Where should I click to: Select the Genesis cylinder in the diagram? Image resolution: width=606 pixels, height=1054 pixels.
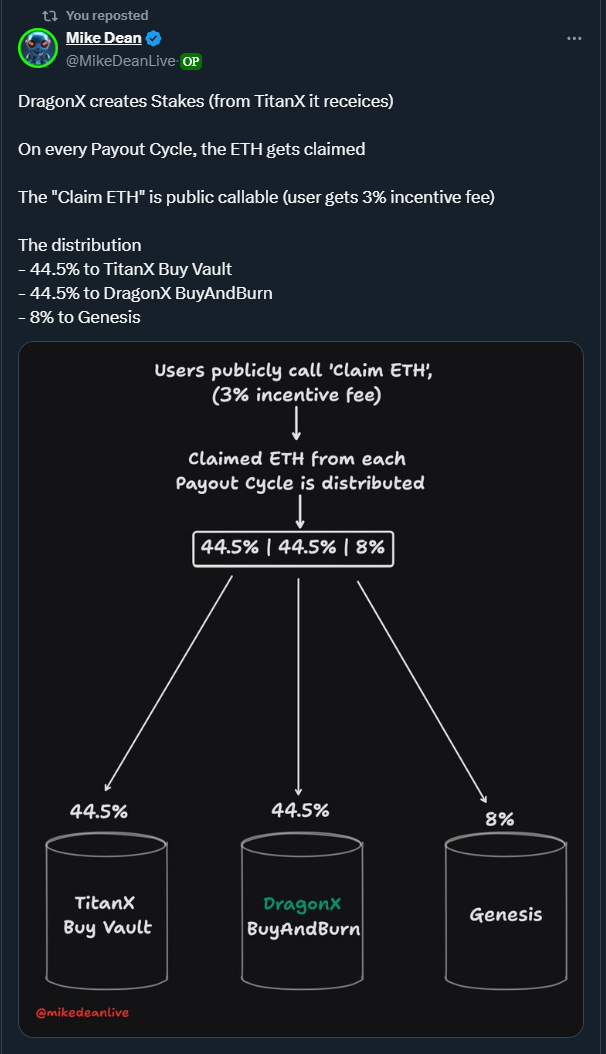point(506,912)
